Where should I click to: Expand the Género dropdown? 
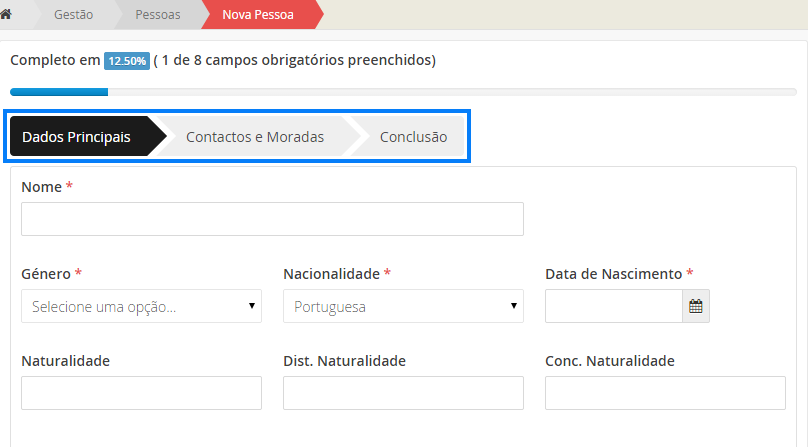coord(141,307)
